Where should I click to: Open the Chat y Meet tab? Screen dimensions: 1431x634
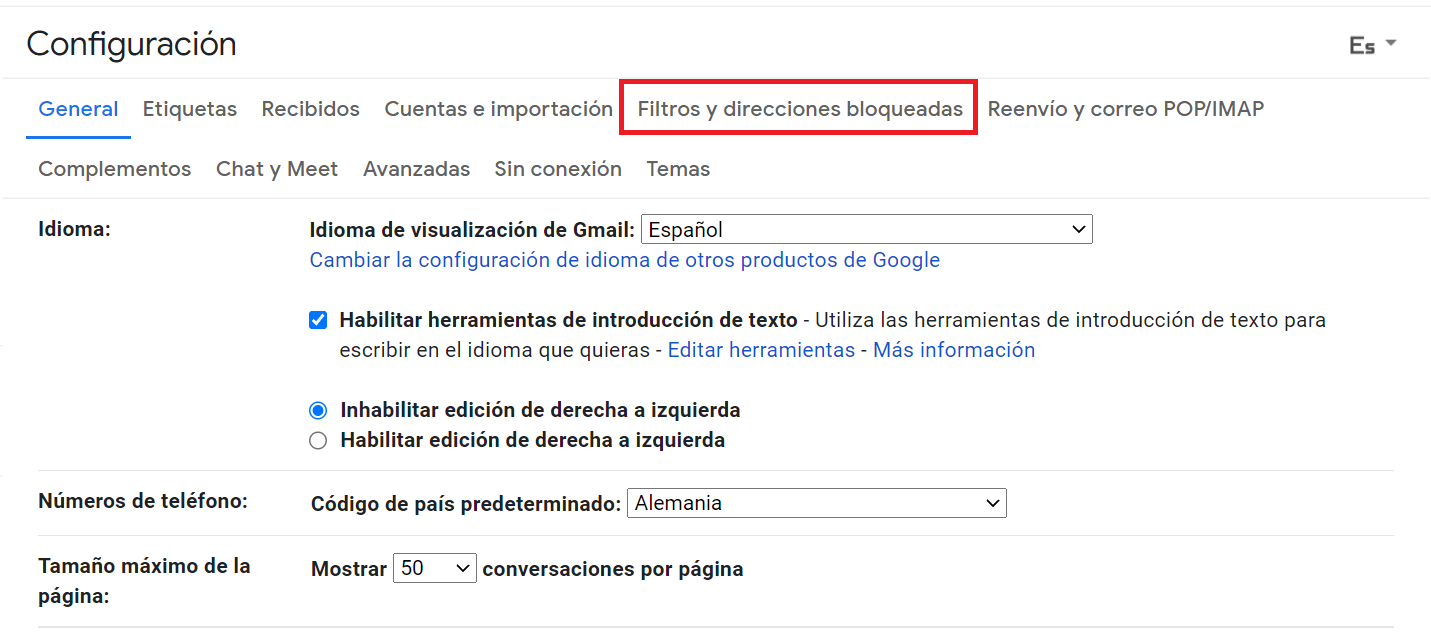coord(277,169)
